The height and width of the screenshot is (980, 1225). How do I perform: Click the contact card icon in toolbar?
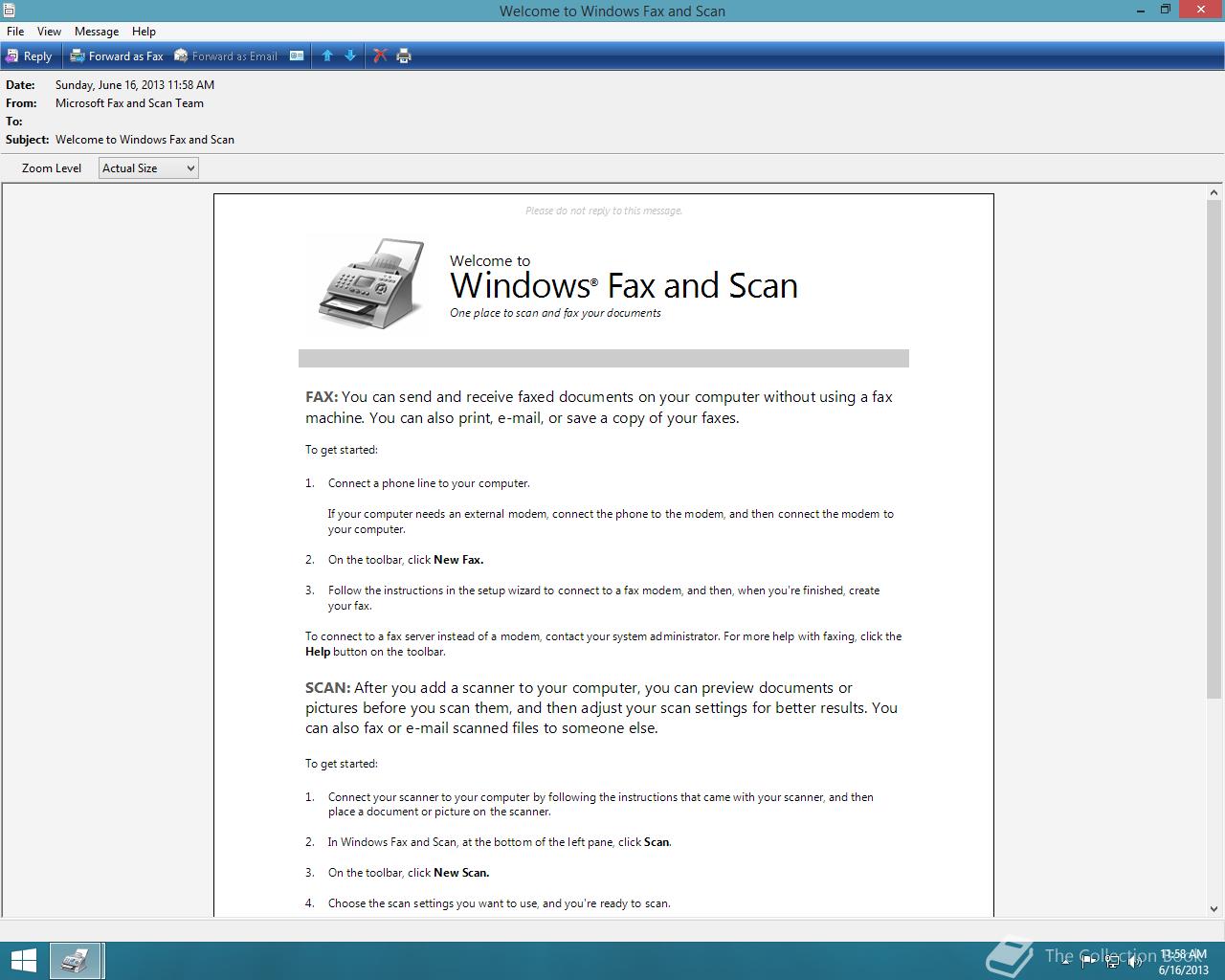pos(297,56)
